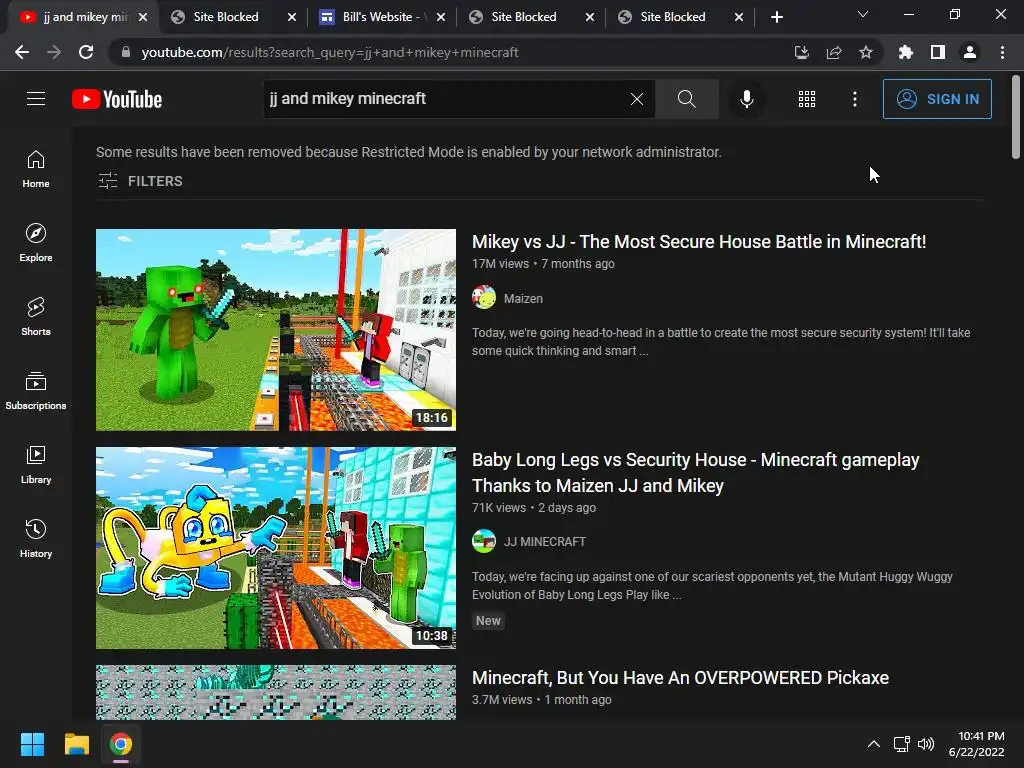The width and height of the screenshot is (1024, 768).
Task: Open Library in the sidebar
Action: [36, 464]
